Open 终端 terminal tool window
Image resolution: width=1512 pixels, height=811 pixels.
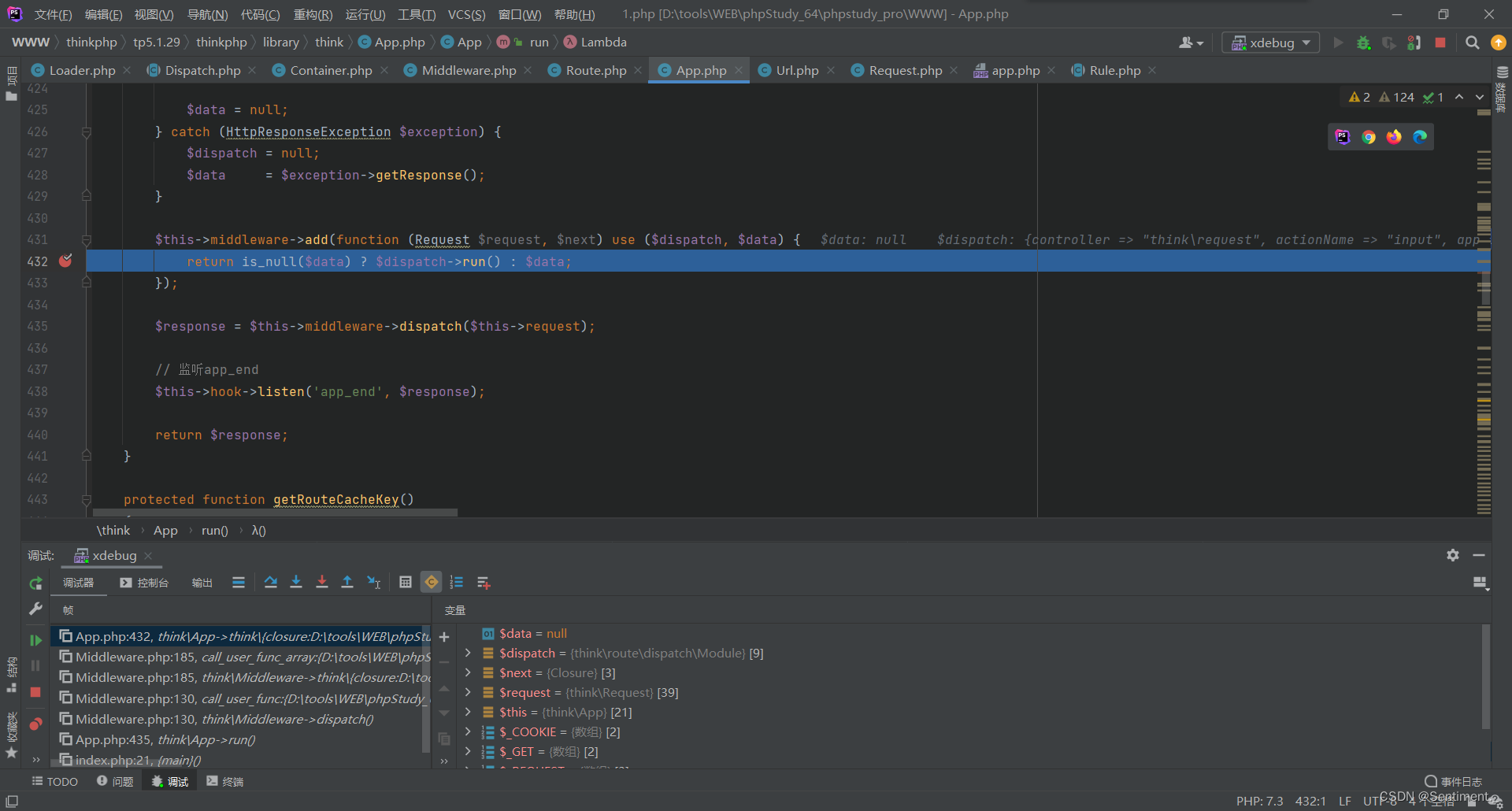click(x=224, y=781)
